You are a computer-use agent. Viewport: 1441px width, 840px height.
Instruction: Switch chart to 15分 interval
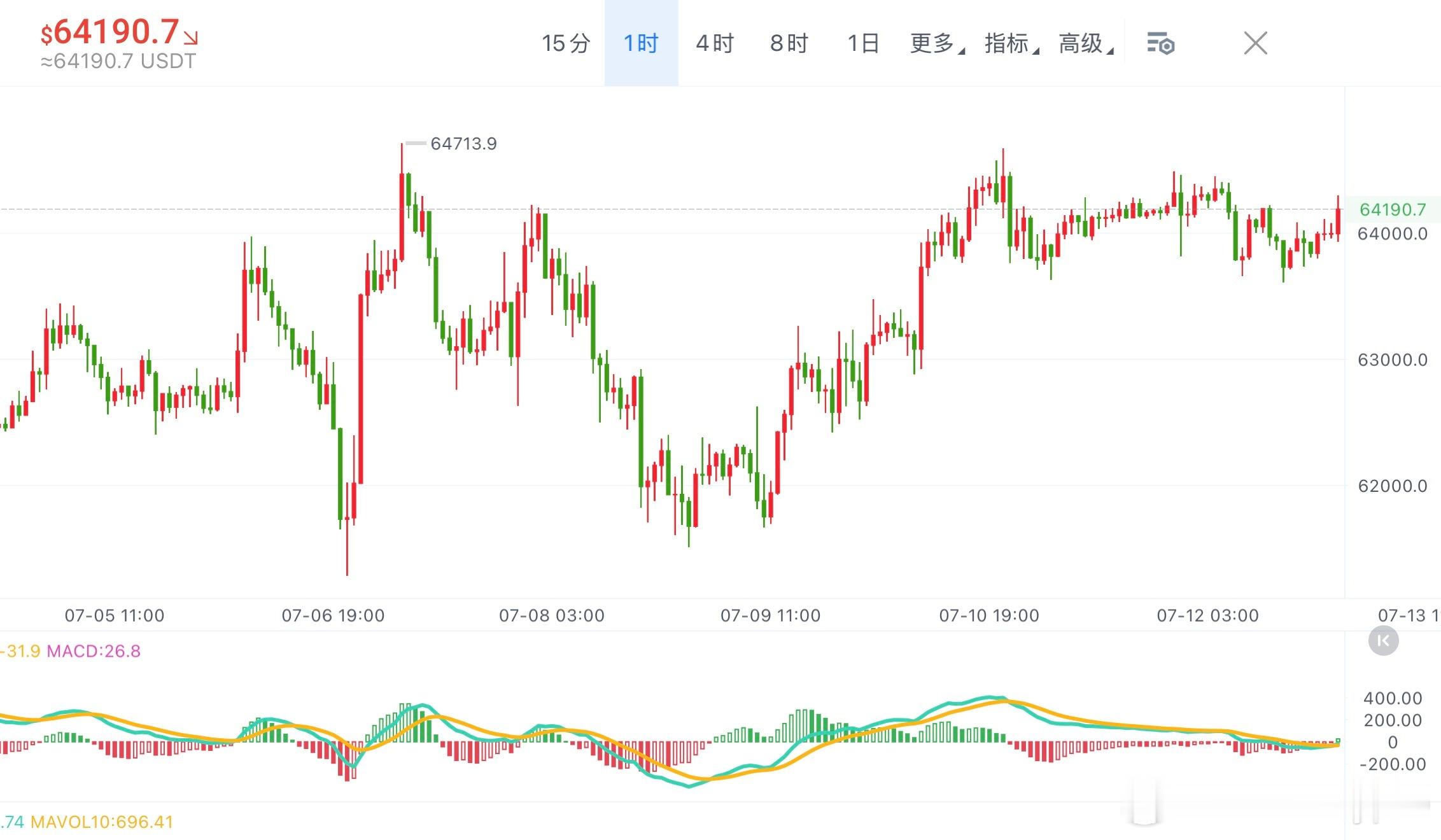coord(566,43)
